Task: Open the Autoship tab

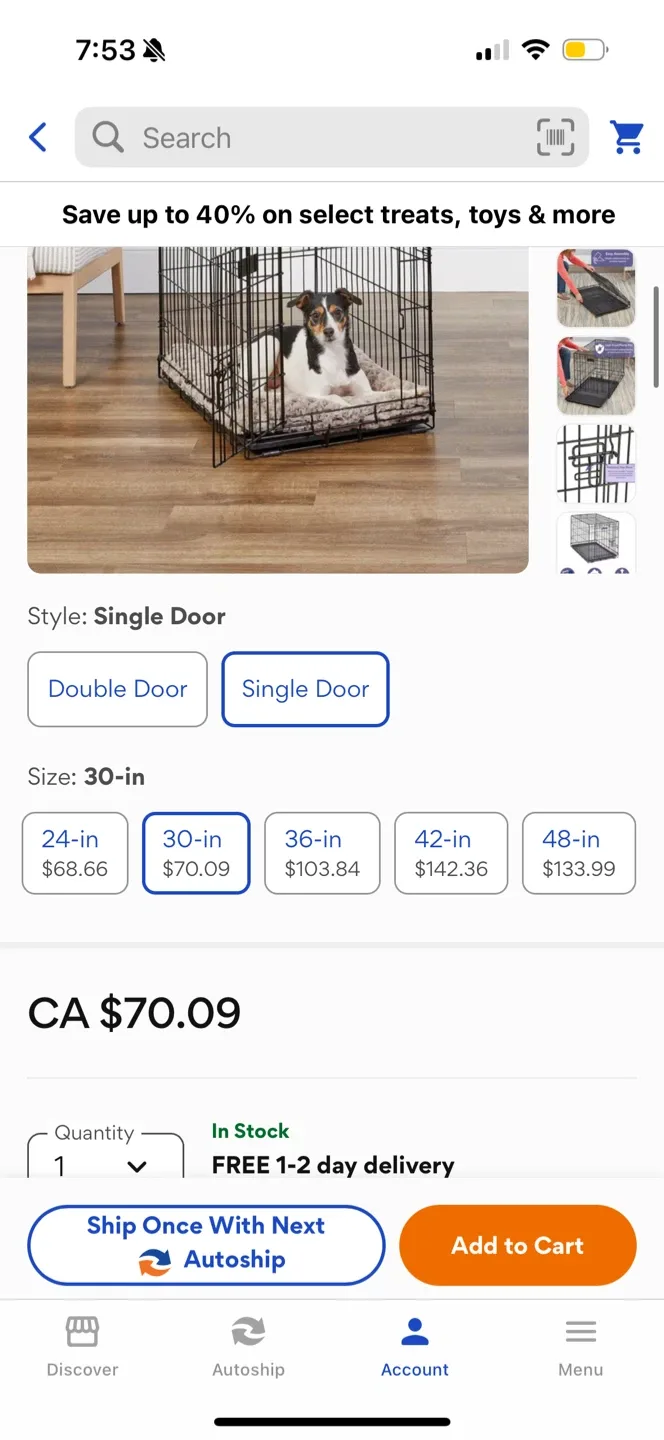Action: (x=248, y=1346)
